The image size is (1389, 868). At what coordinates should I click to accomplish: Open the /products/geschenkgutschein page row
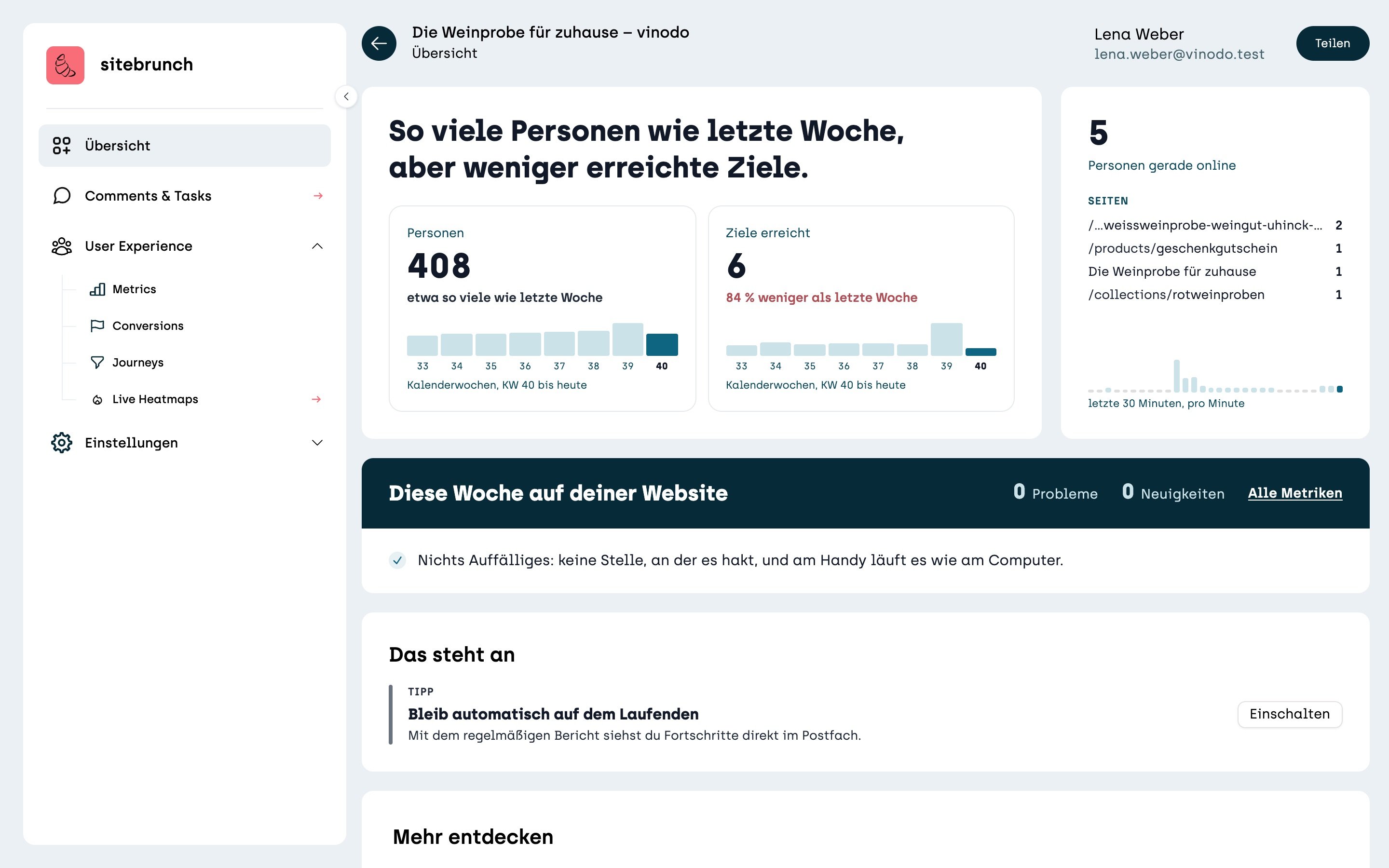coord(1214,248)
